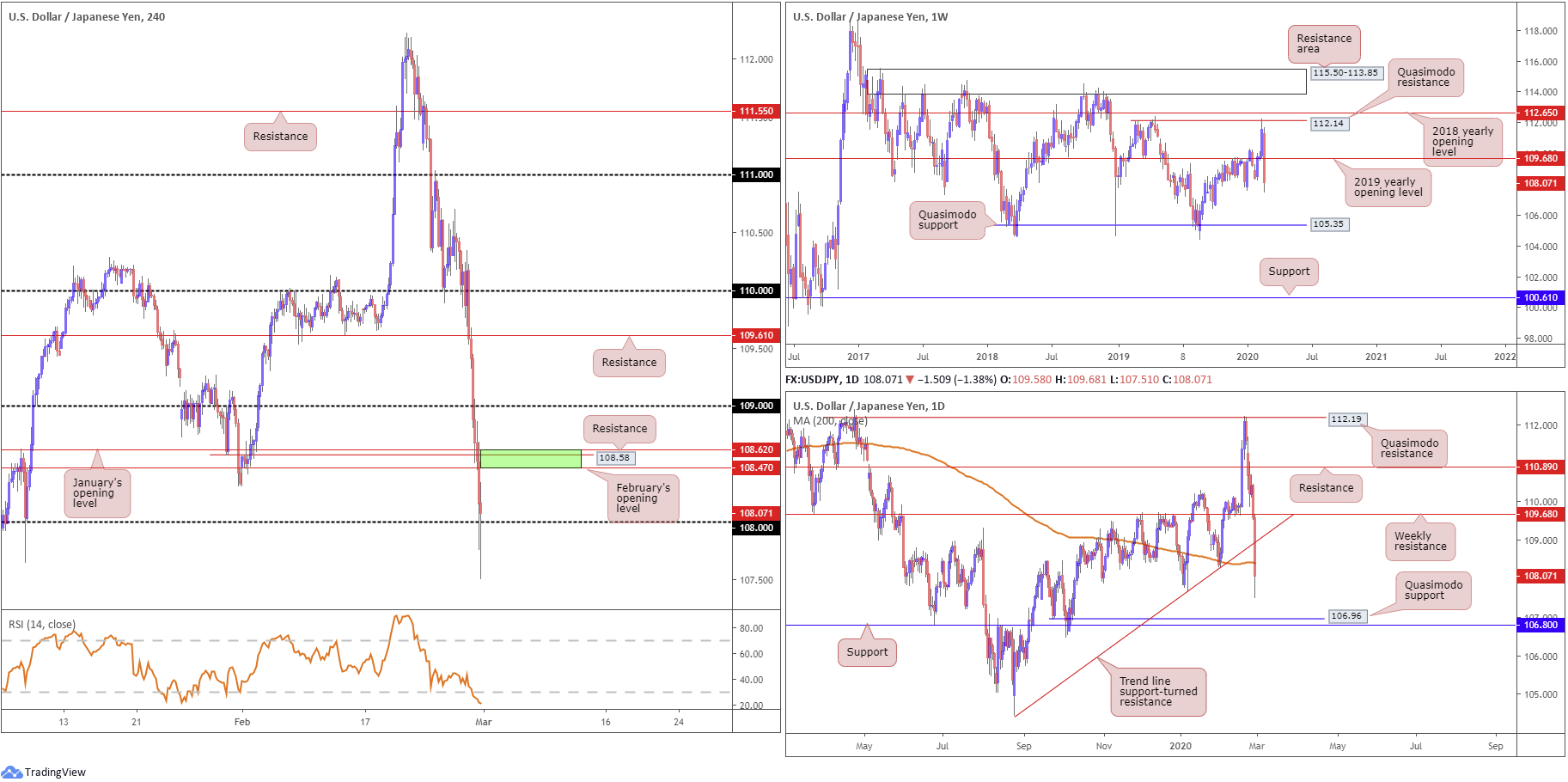Click the blue 106.800 price label
Image resolution: width=1568 pixels, height=782 pixels.
(1541, 625)
